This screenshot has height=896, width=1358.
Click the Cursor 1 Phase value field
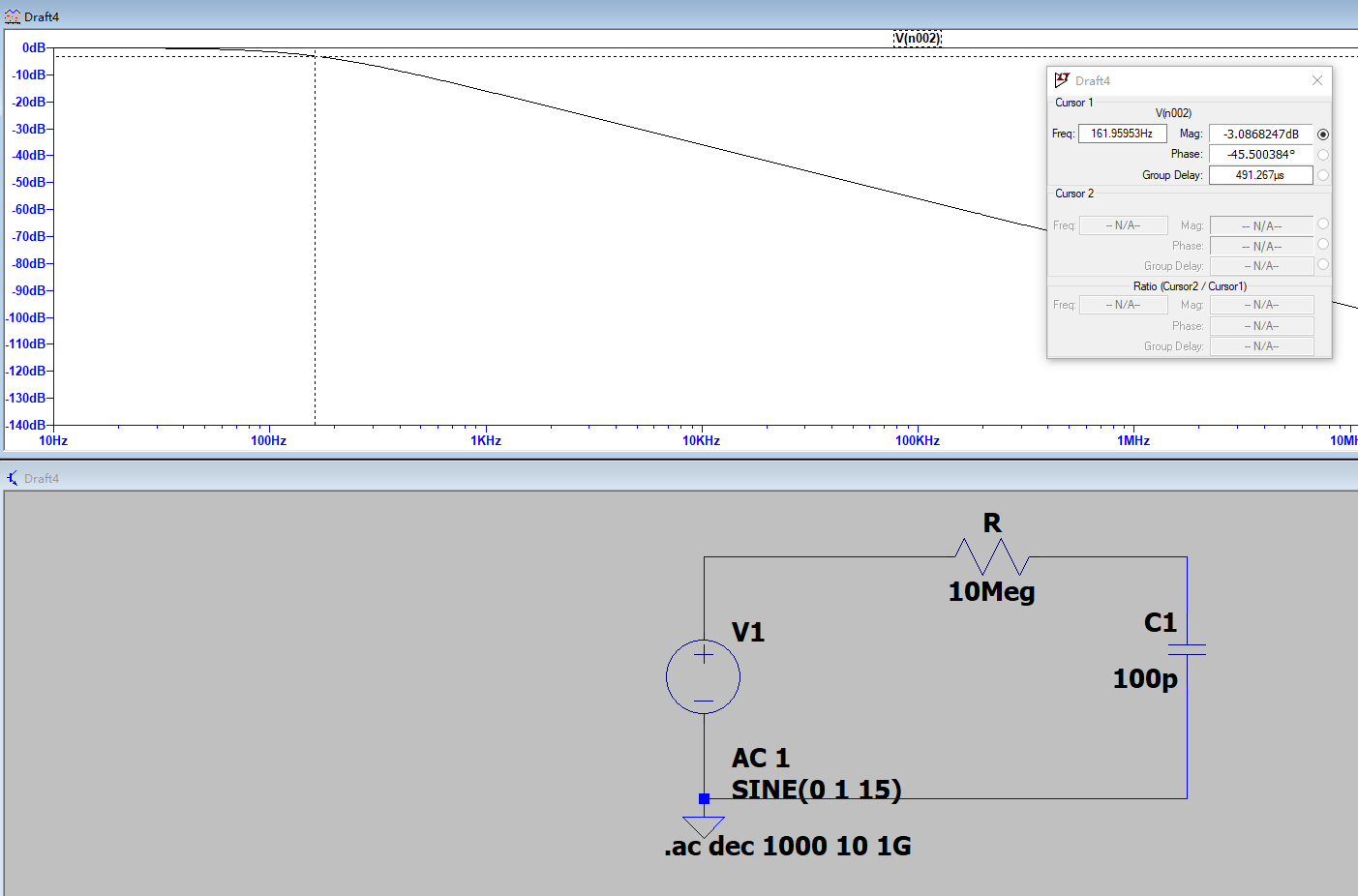click(x=1261, y=154)
